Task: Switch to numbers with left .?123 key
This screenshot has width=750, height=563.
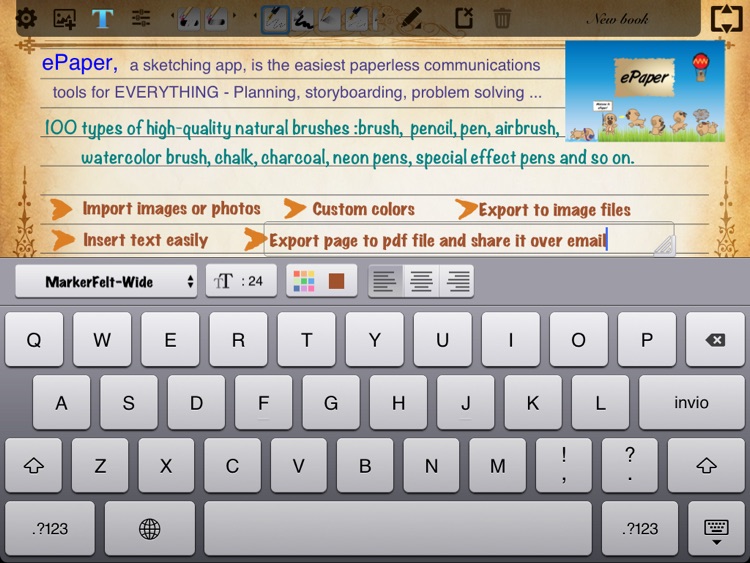Action: pyautogui.click(x=50, y=529)
